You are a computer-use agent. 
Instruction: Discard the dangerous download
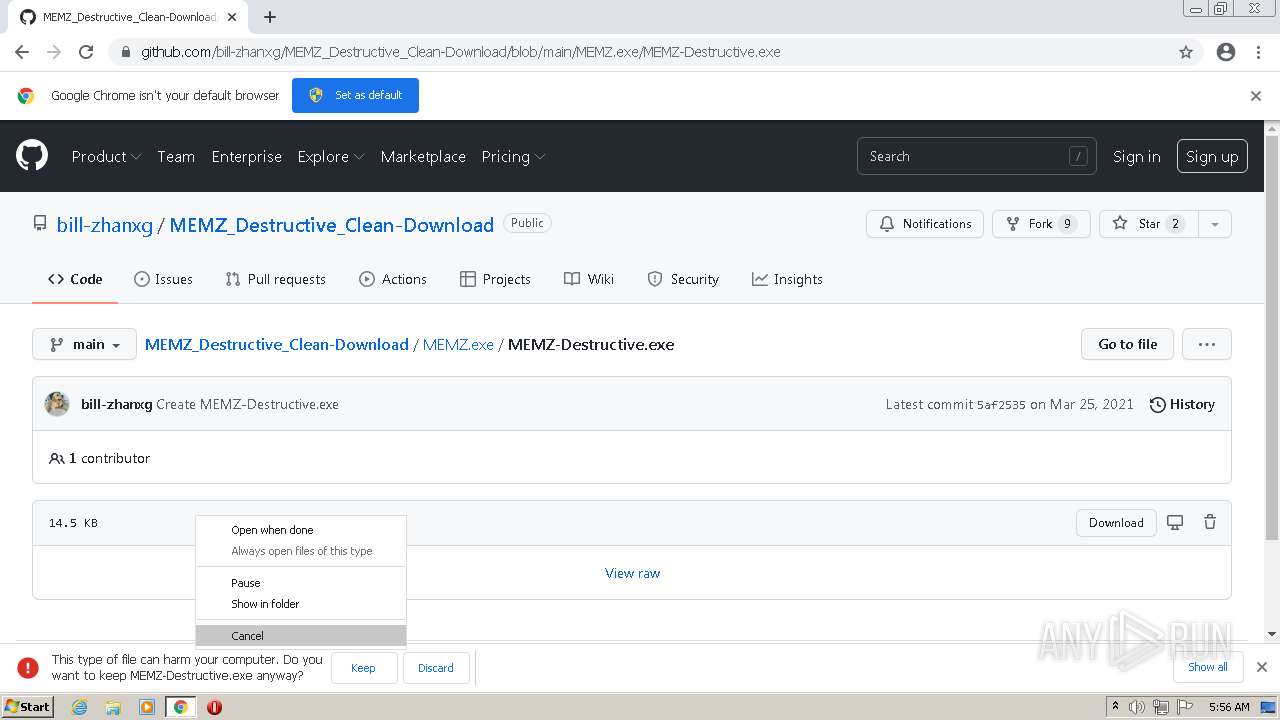(x=435, y=668)
